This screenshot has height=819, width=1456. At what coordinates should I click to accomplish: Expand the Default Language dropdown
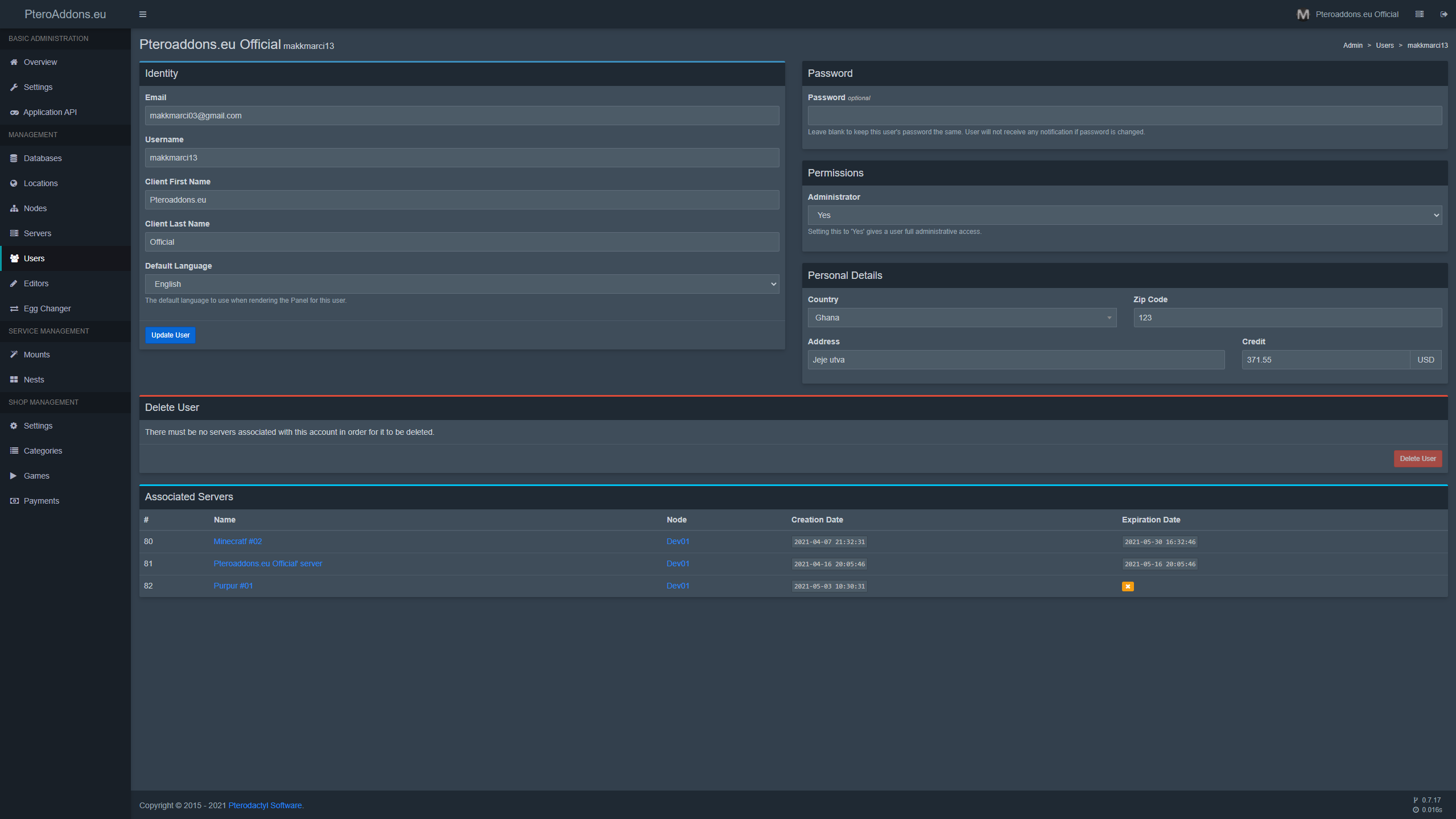tap(461, 284)
